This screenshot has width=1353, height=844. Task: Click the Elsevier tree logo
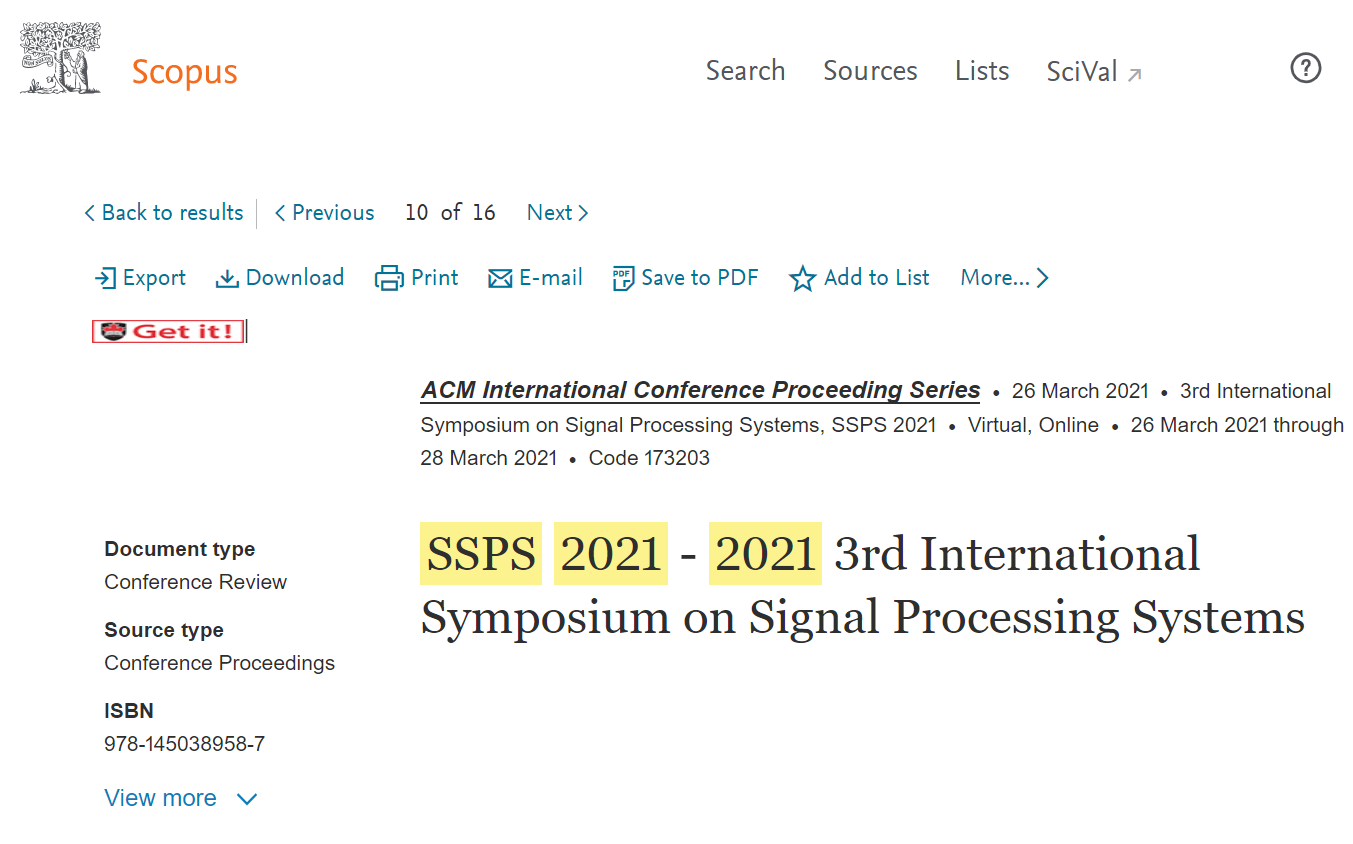coord(60,58)
